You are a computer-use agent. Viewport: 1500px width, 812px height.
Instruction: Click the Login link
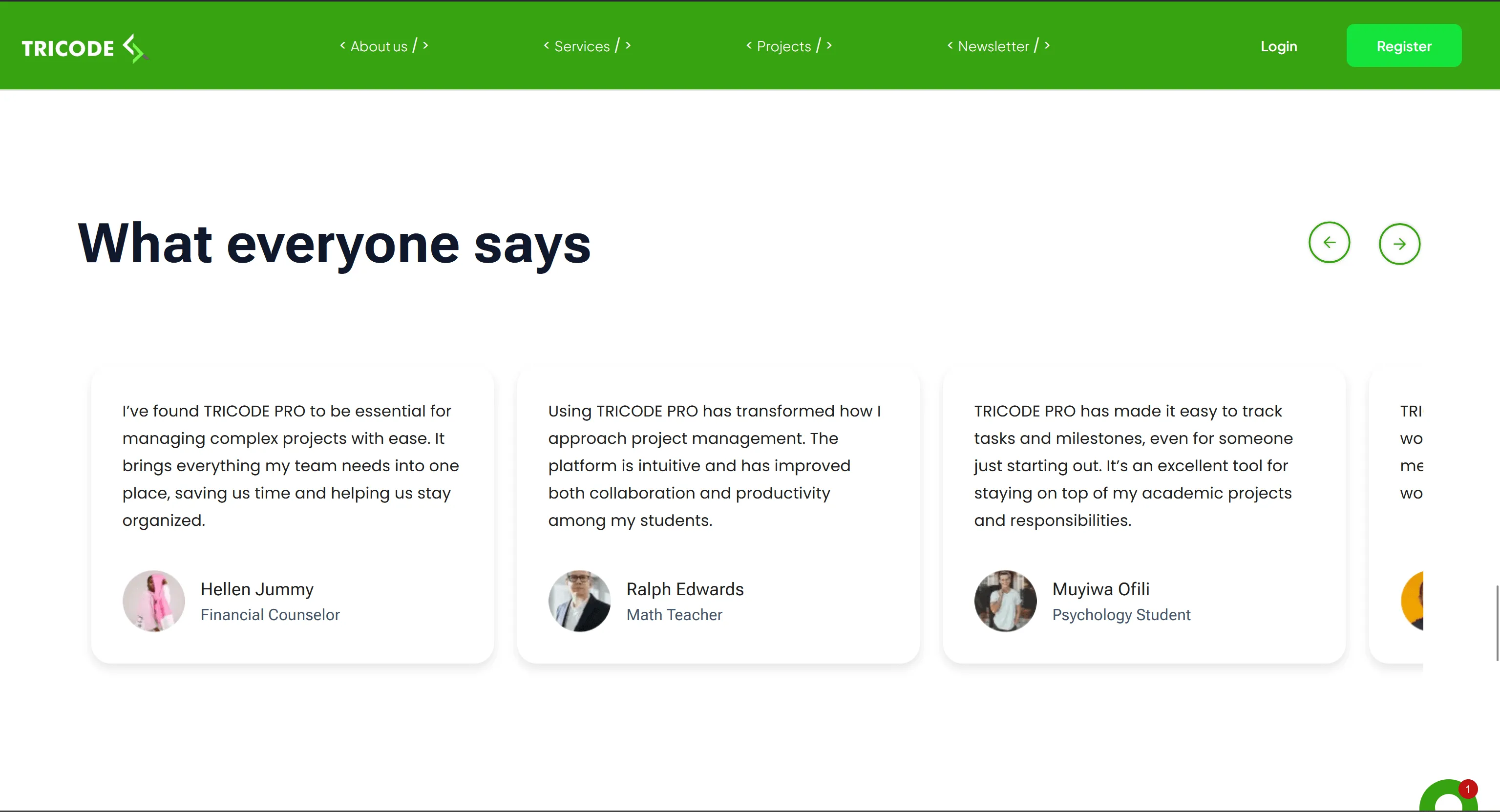(1279, 46)
